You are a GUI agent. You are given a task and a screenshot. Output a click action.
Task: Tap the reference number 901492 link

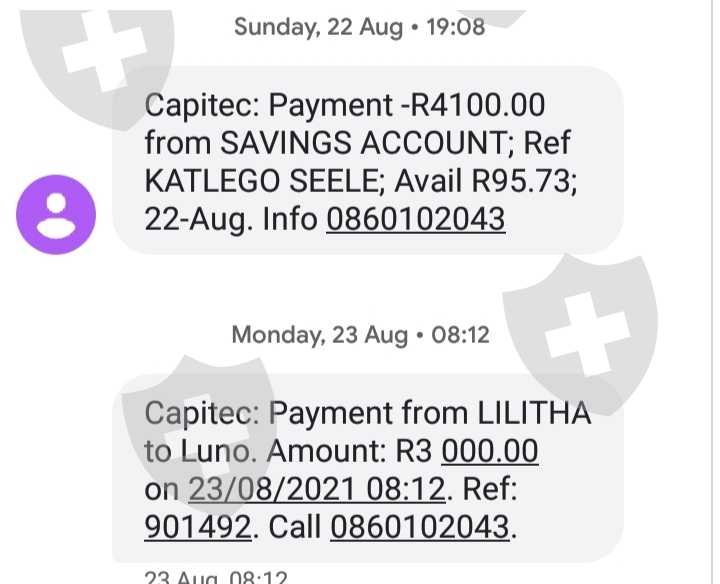click(x=197, y=527)
